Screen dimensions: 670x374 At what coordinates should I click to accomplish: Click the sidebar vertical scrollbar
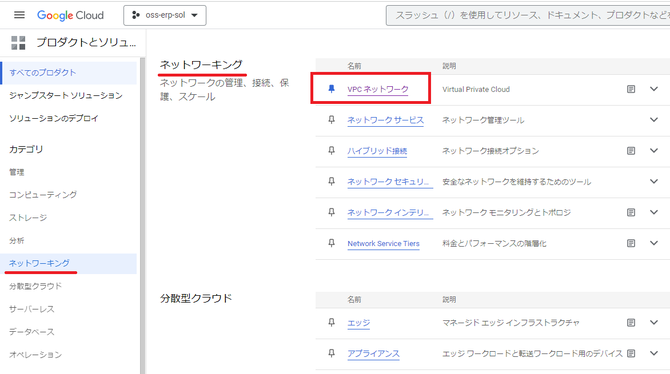(x=142, y=215)
